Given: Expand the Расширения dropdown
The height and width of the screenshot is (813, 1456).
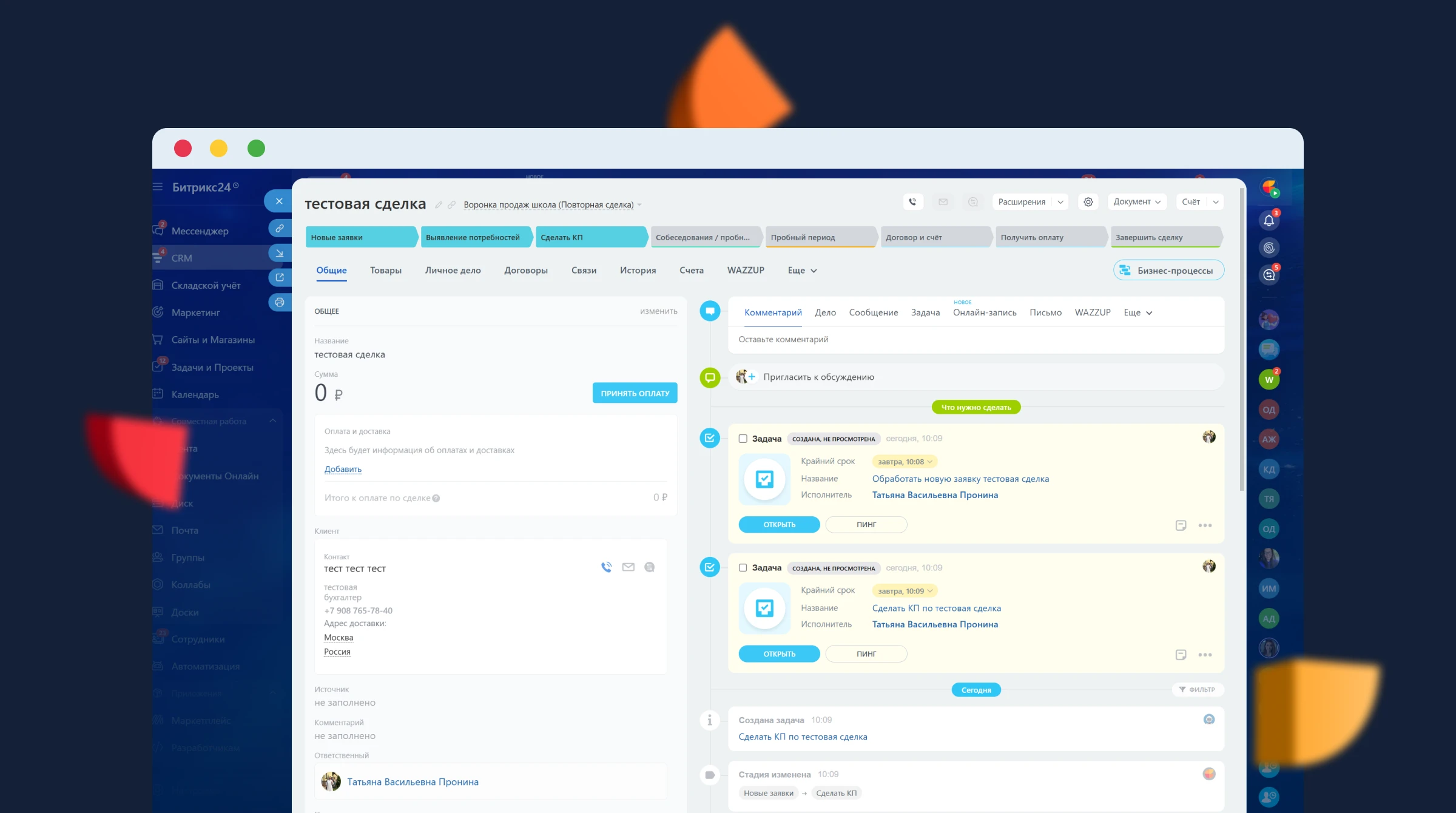Looking at the screenshot, I should pos(1060,202).
